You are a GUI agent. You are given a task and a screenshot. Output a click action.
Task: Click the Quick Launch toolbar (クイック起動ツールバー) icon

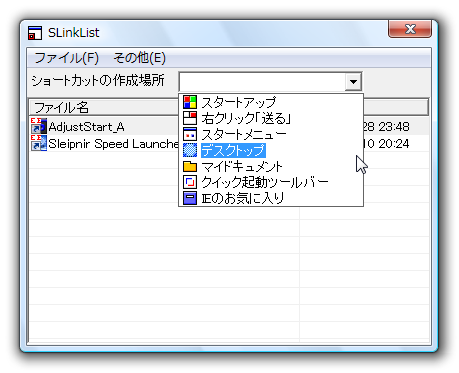(190, 182)
